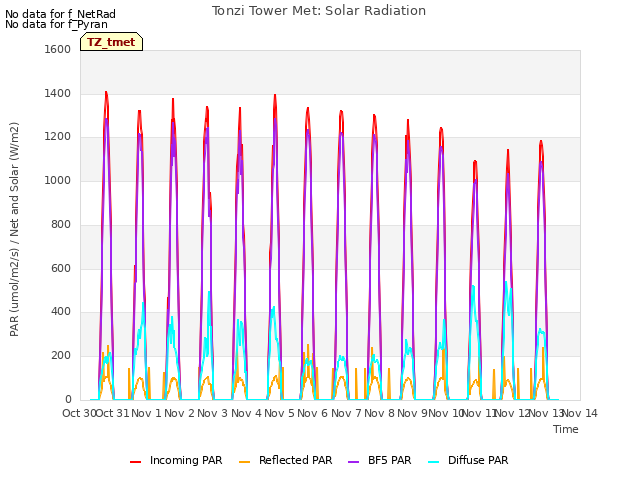Click the Nov 13 x-axis date label
This screenshot has width=640, height=480.
tap(546, 413)
